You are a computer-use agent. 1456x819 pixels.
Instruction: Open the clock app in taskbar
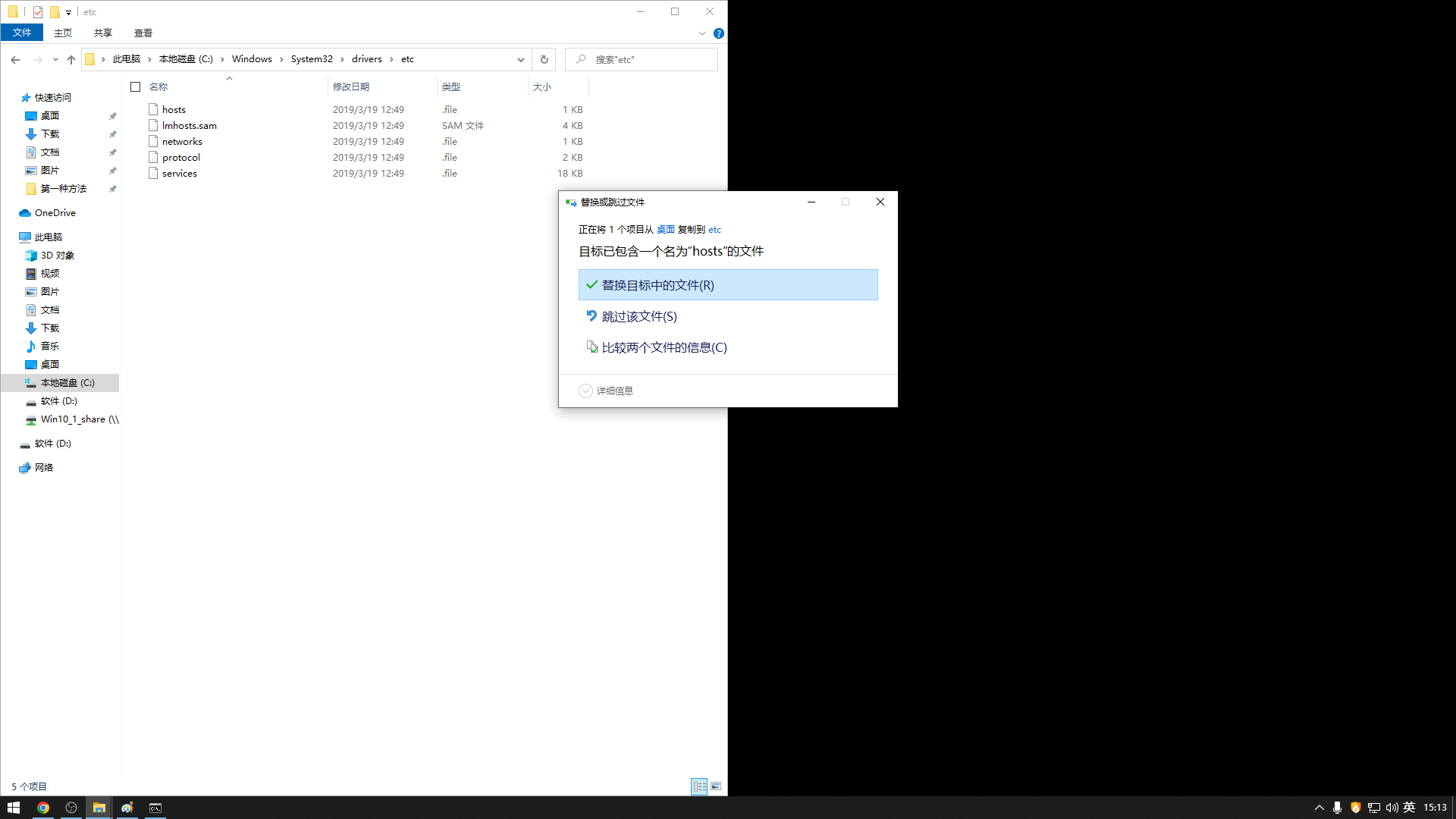coord(71,808)
